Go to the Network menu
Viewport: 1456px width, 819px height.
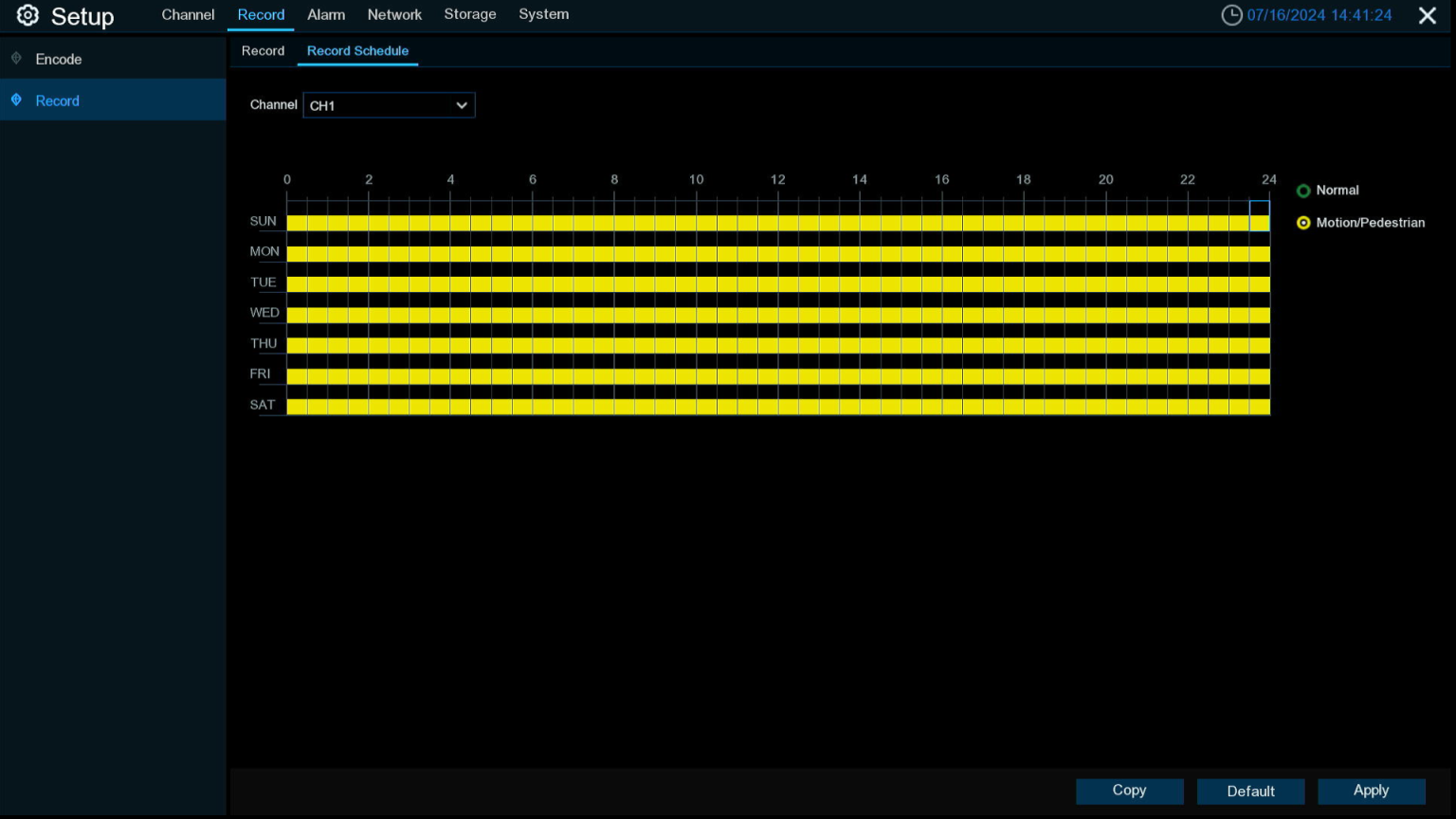tap(394, 14)
